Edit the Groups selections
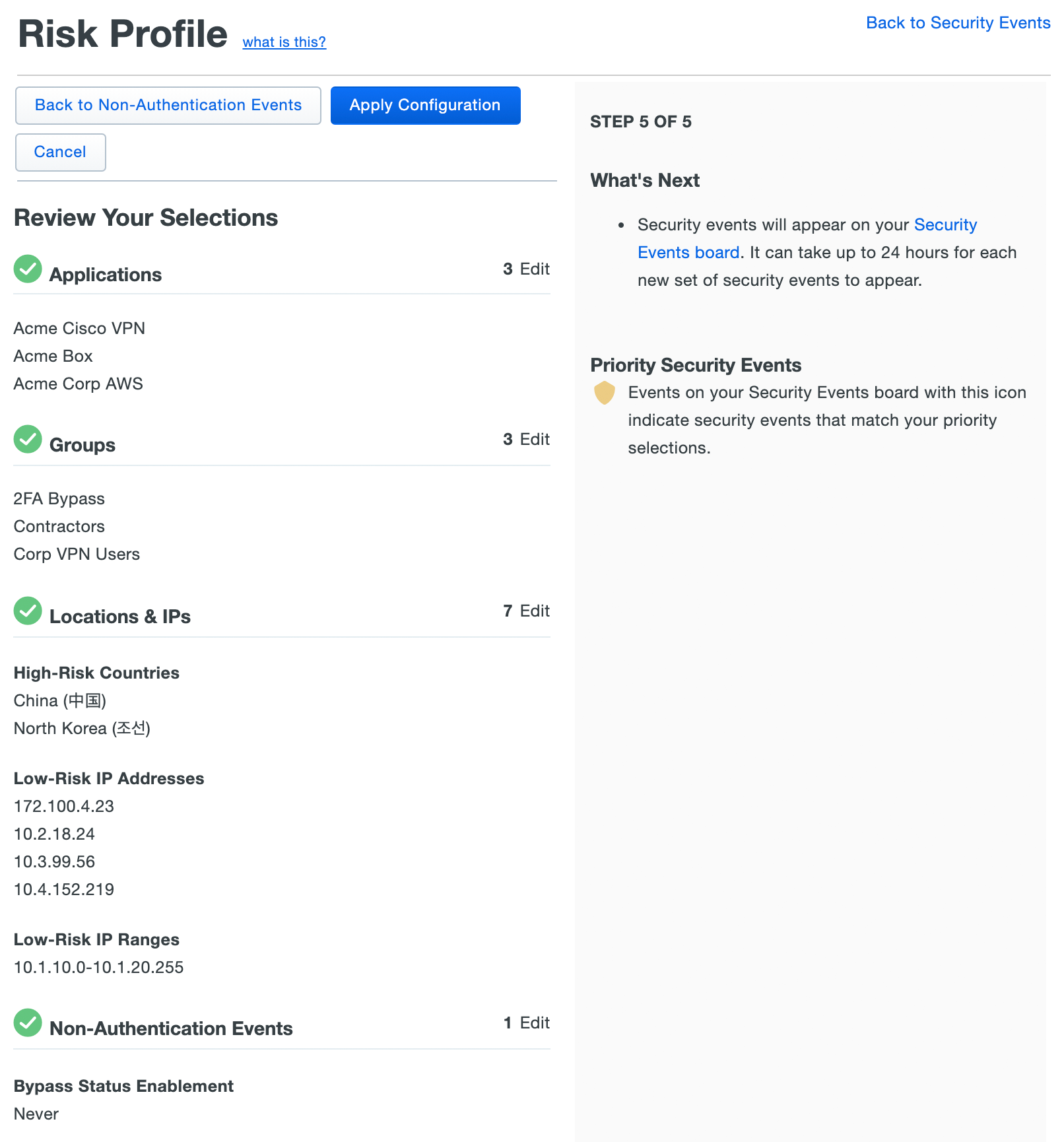This screenshot has height=1142, width=1064. pos(534,440)
